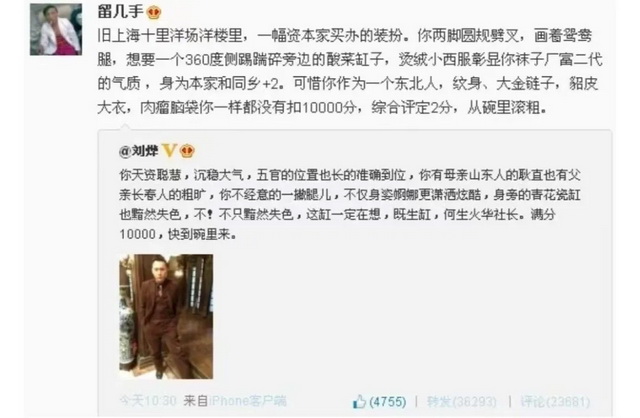Click the pointer notch atop the quoted card
The image size is (640, 418).
(124, 127)
